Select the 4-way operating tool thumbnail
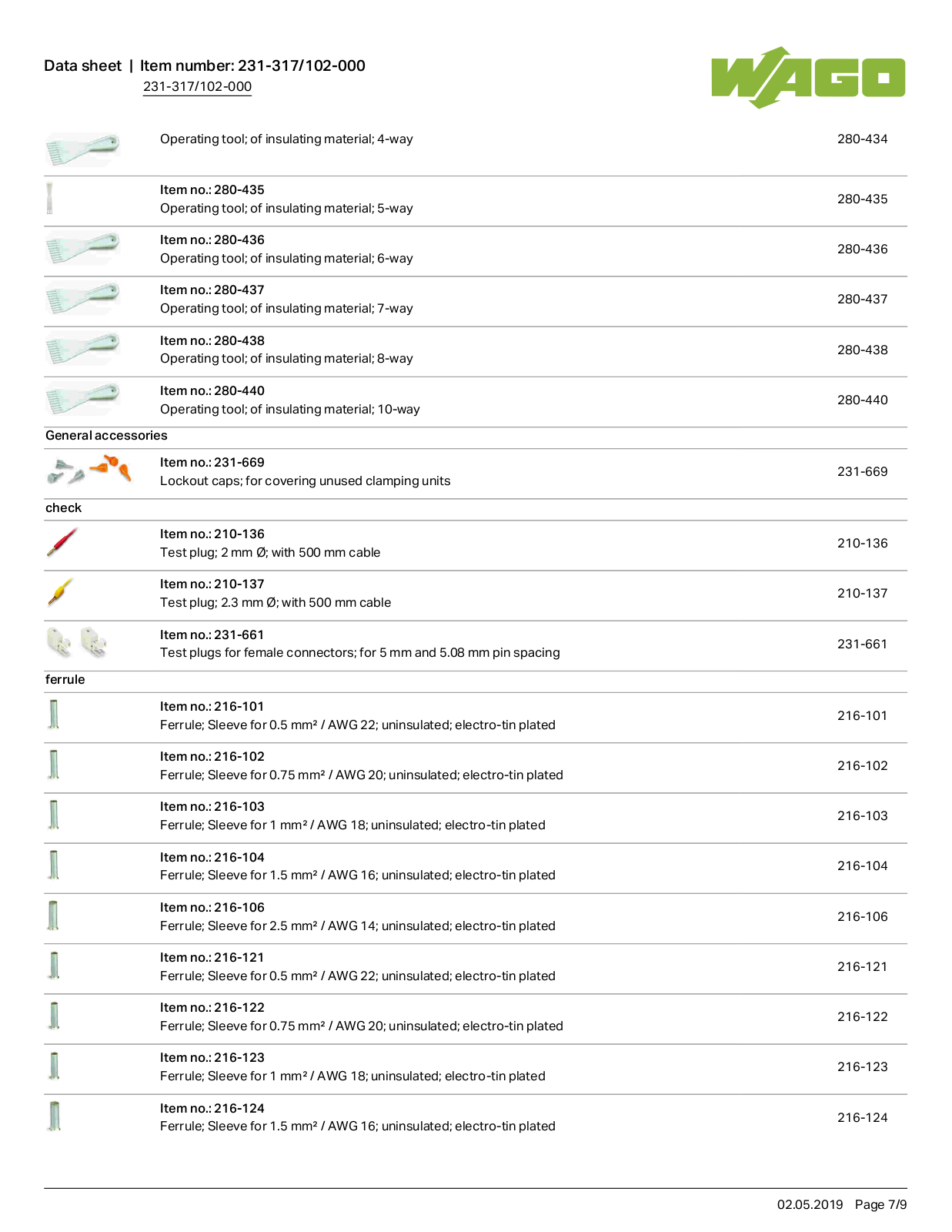 coord(82,149)
